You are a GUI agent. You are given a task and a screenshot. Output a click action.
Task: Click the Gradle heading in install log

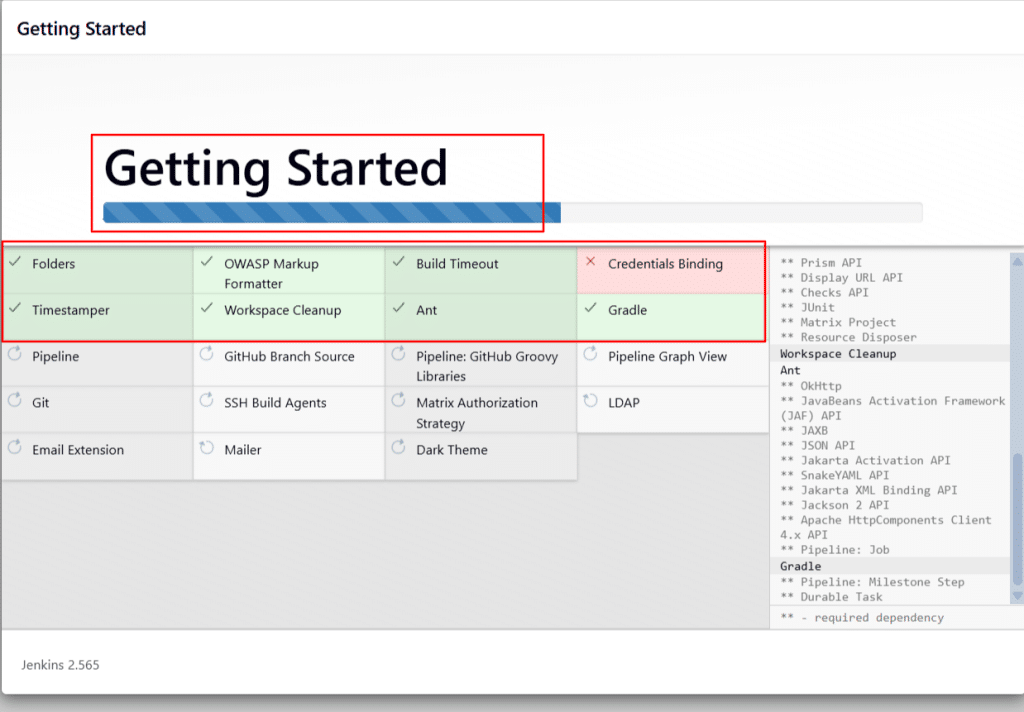coord(800,566)
